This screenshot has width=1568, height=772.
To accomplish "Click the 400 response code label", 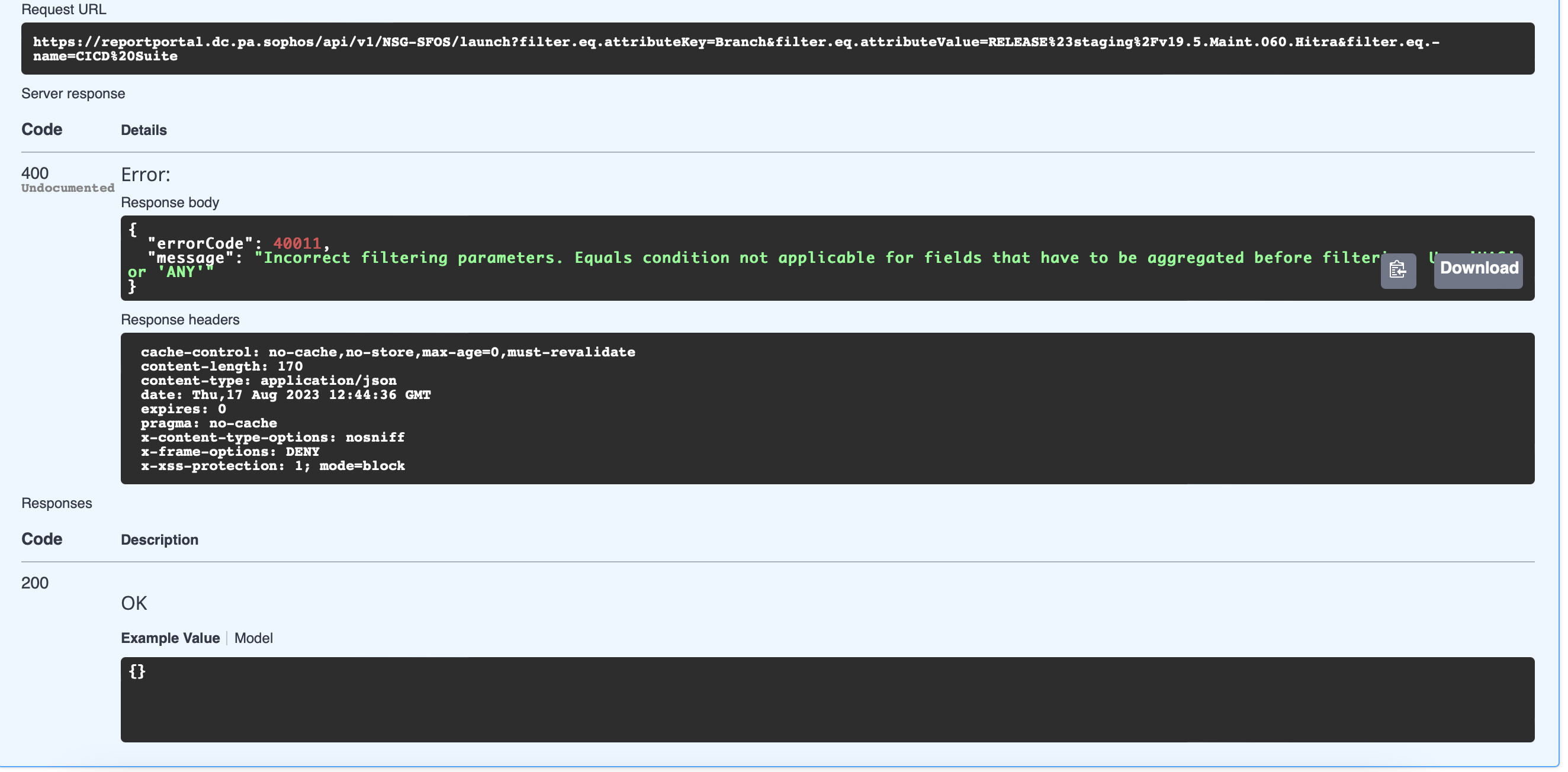I will pyautogui.click(x=35, y=173).
